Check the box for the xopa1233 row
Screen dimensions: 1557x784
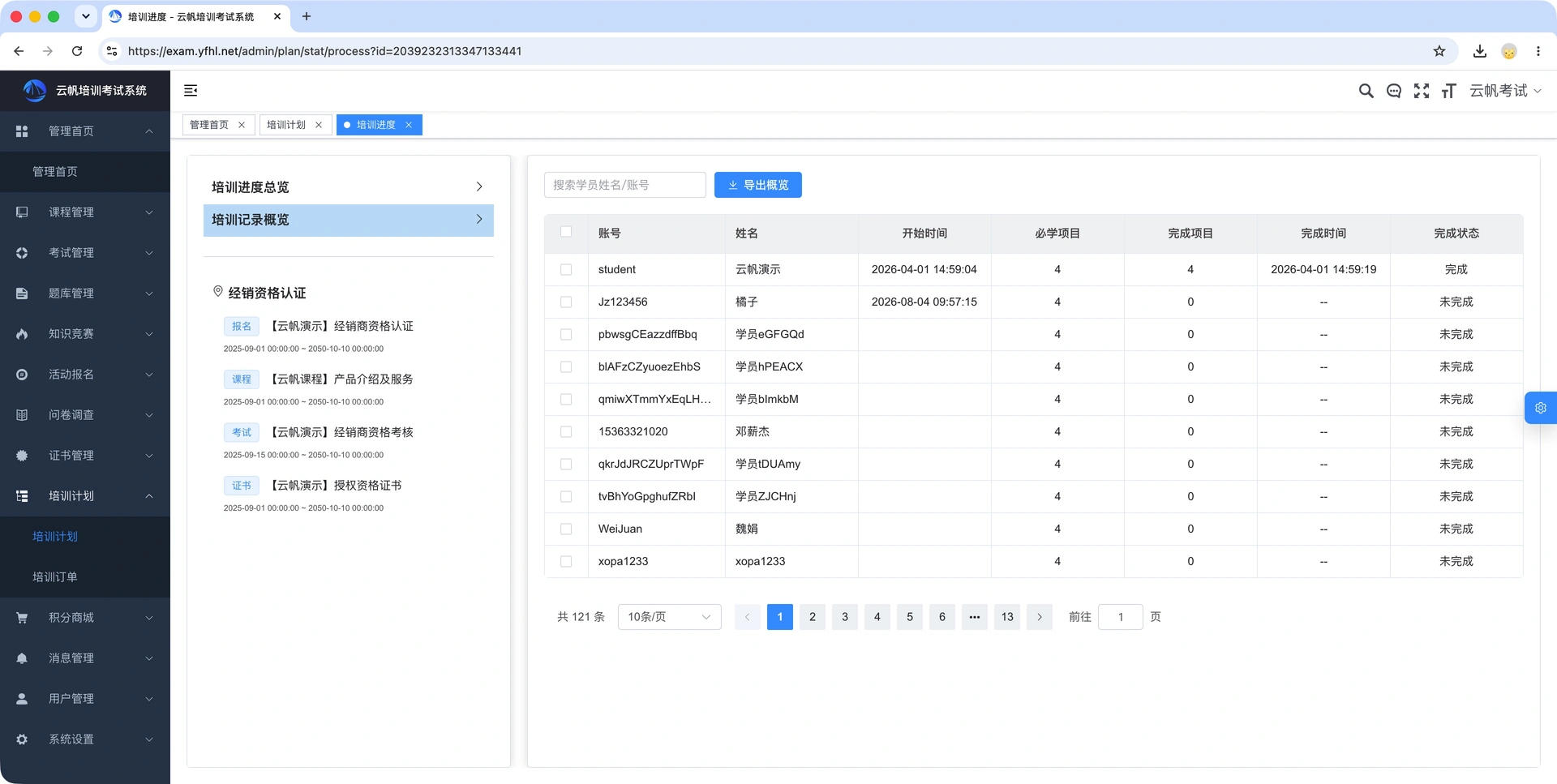566,561
